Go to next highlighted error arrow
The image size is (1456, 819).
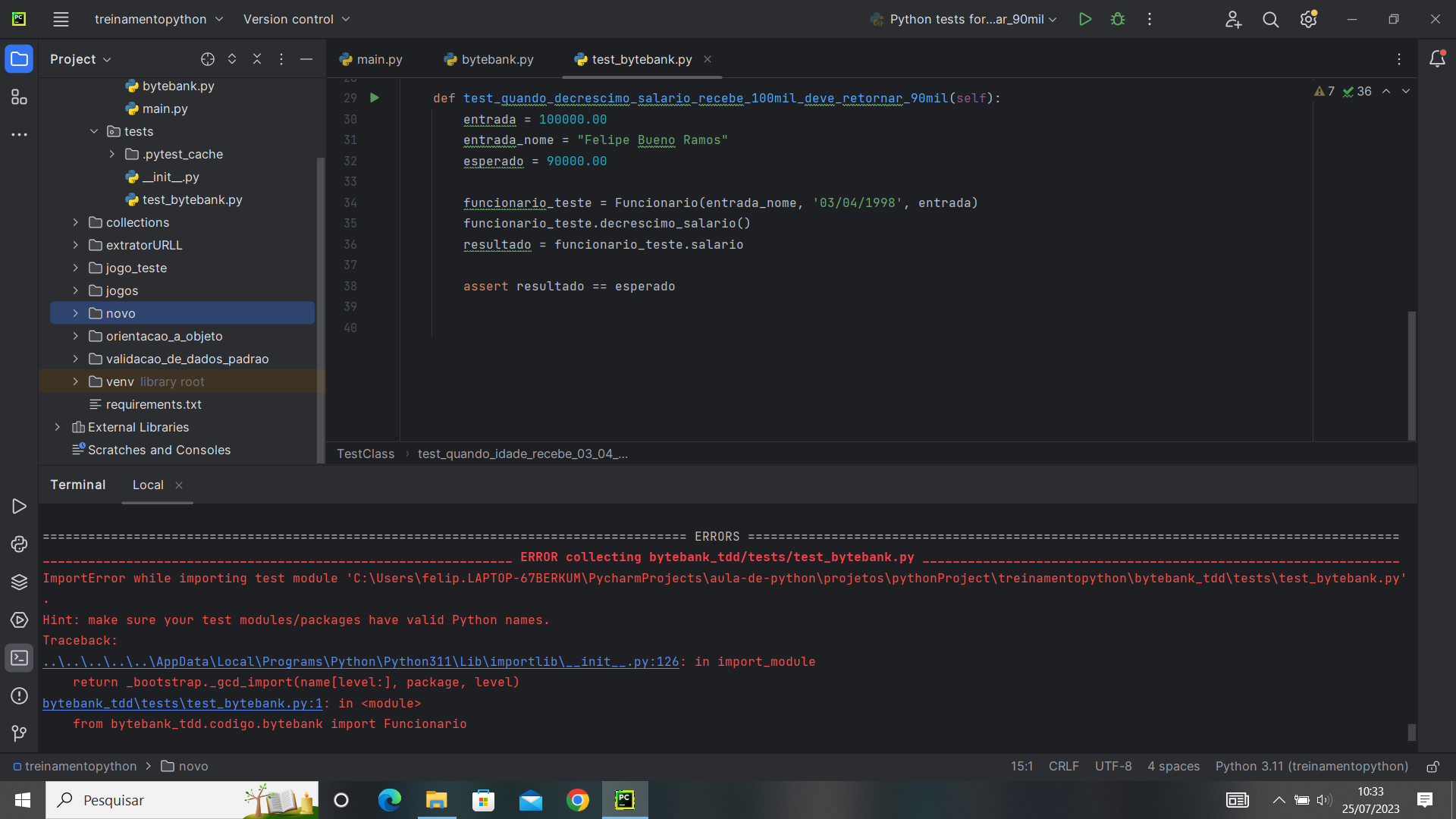(x=1406, y=92)
